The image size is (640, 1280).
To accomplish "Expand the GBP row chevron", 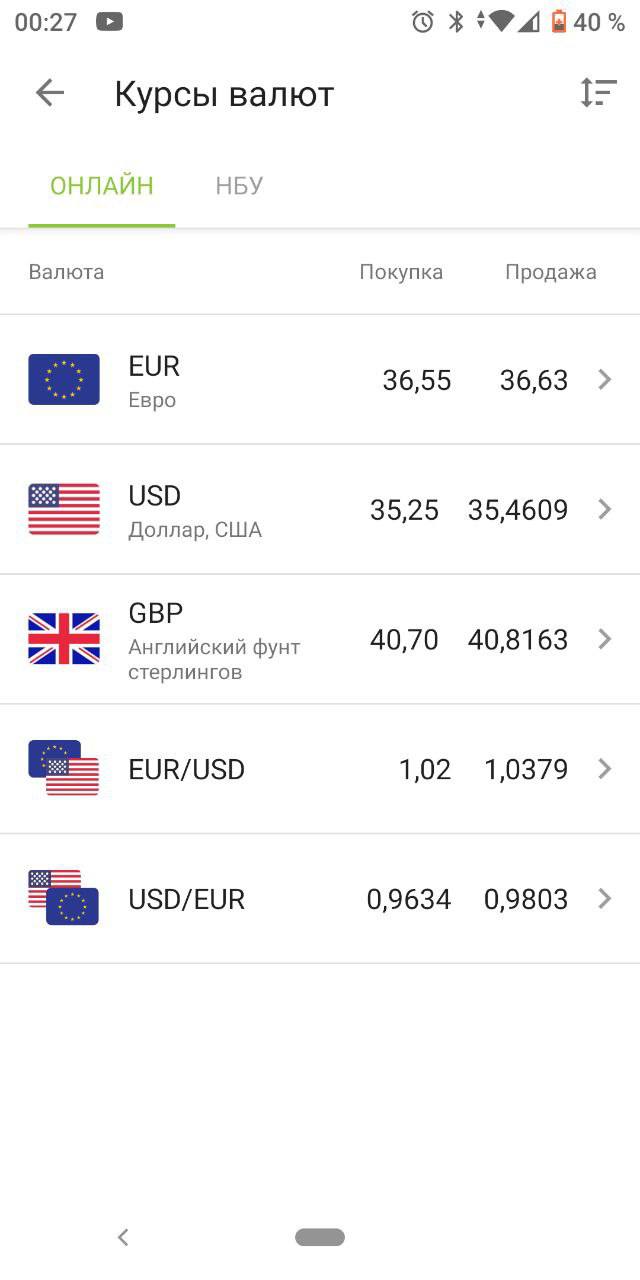I will (x=604, y=639).
